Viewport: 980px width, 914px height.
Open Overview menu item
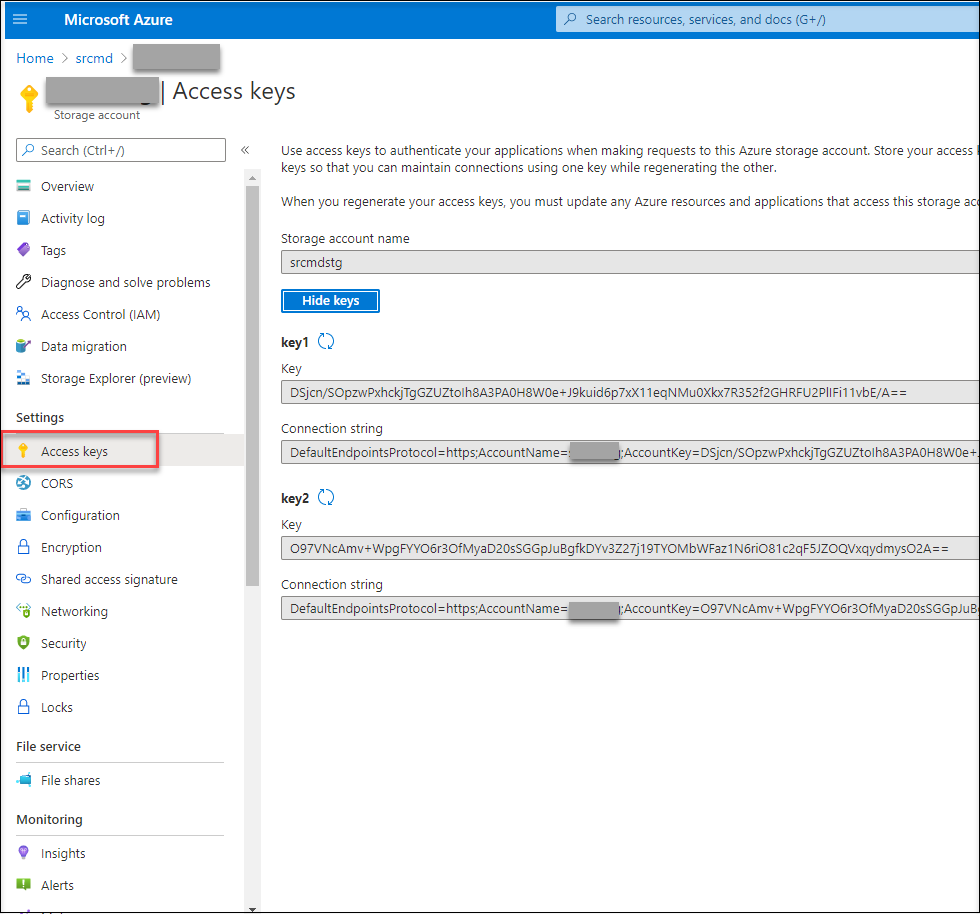[67, 186]
